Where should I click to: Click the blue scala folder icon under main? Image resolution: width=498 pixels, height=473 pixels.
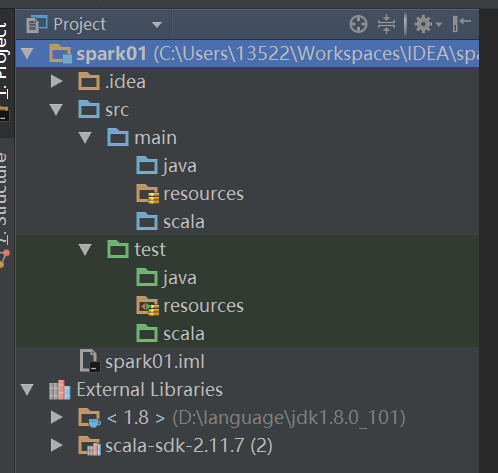tap(147, 221)
